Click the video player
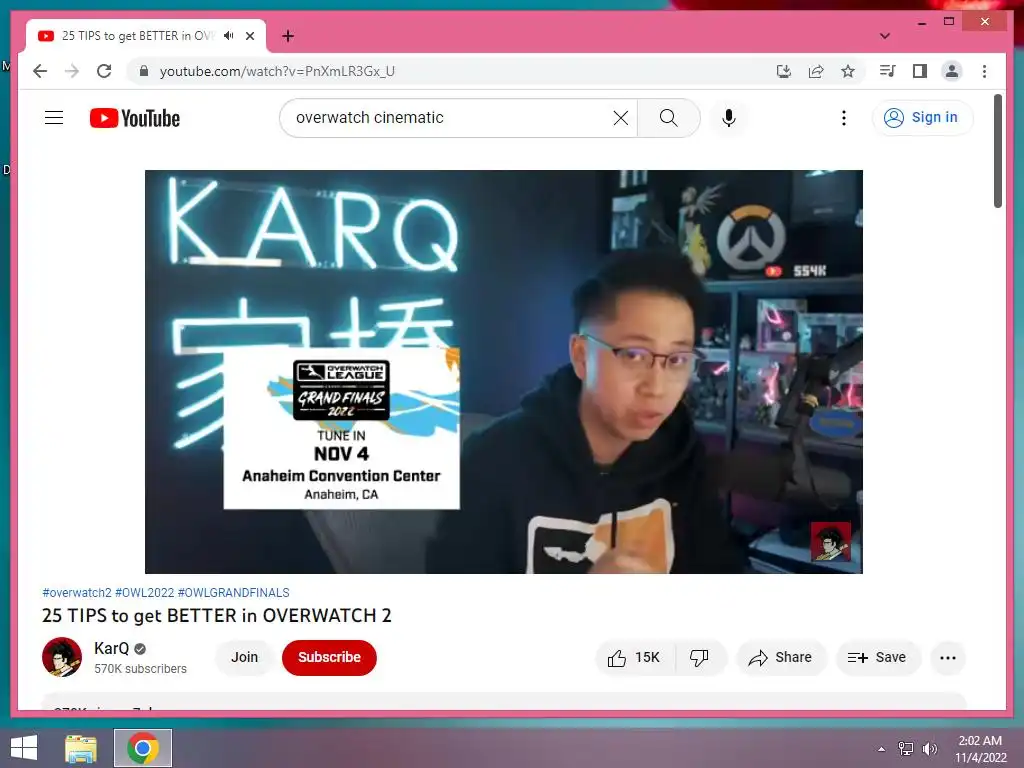 tap(504, 372)
